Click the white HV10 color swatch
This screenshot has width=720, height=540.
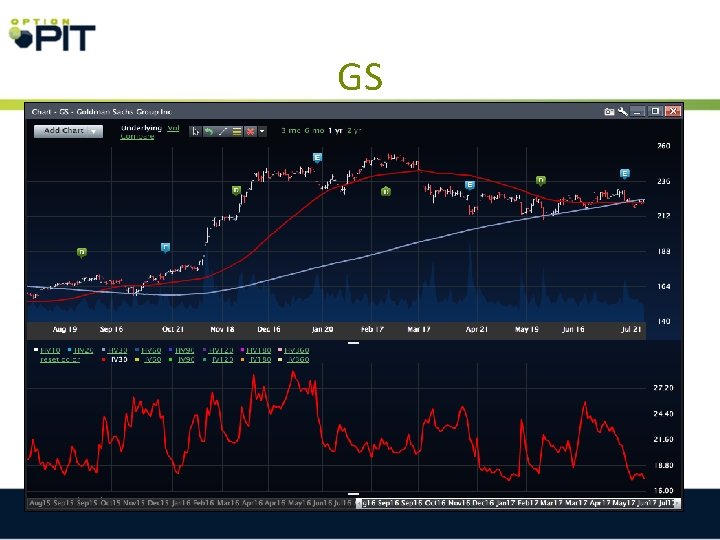click(36, 350)
